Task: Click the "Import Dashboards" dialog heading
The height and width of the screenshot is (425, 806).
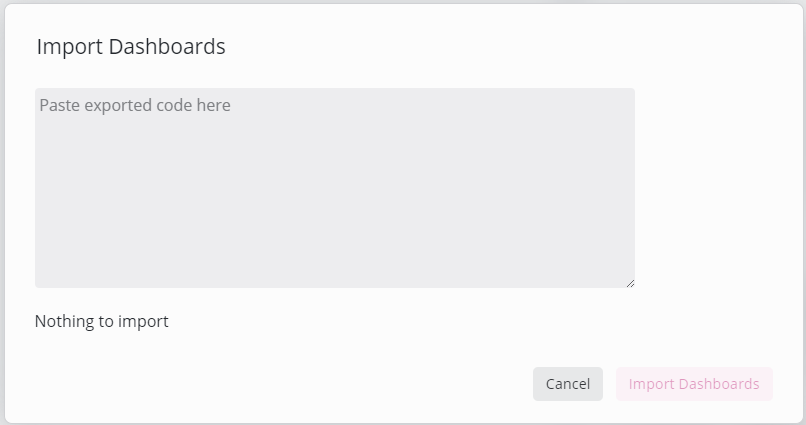Action: [131, 46]
